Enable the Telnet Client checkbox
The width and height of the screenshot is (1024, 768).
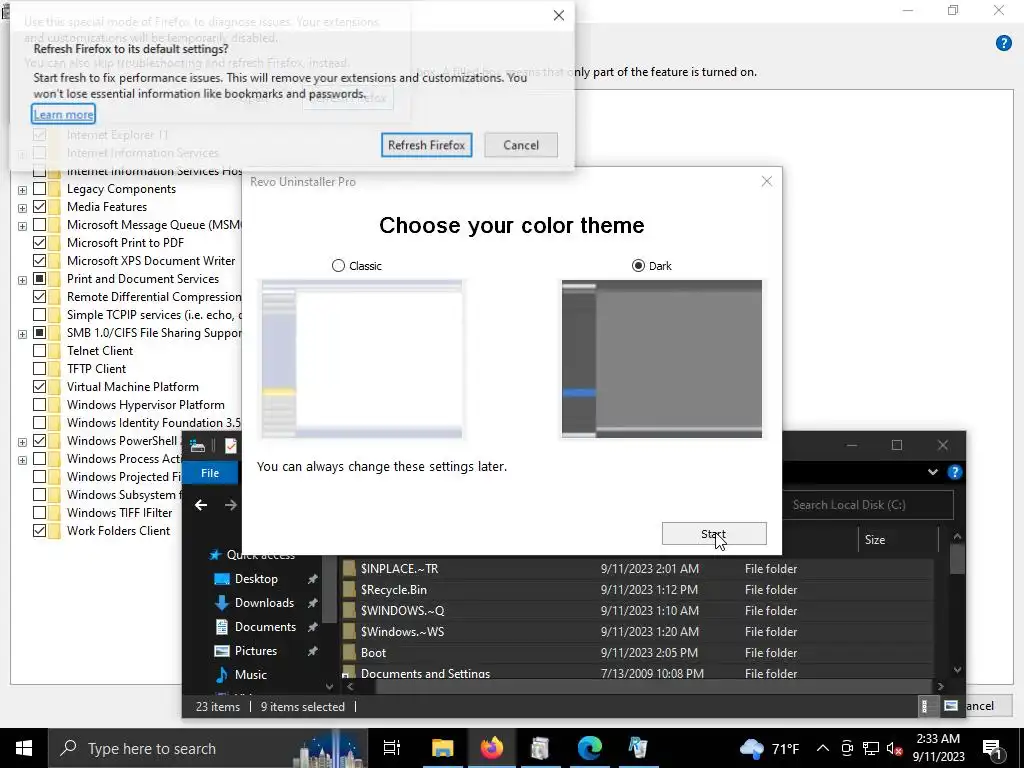click(40, 351)
